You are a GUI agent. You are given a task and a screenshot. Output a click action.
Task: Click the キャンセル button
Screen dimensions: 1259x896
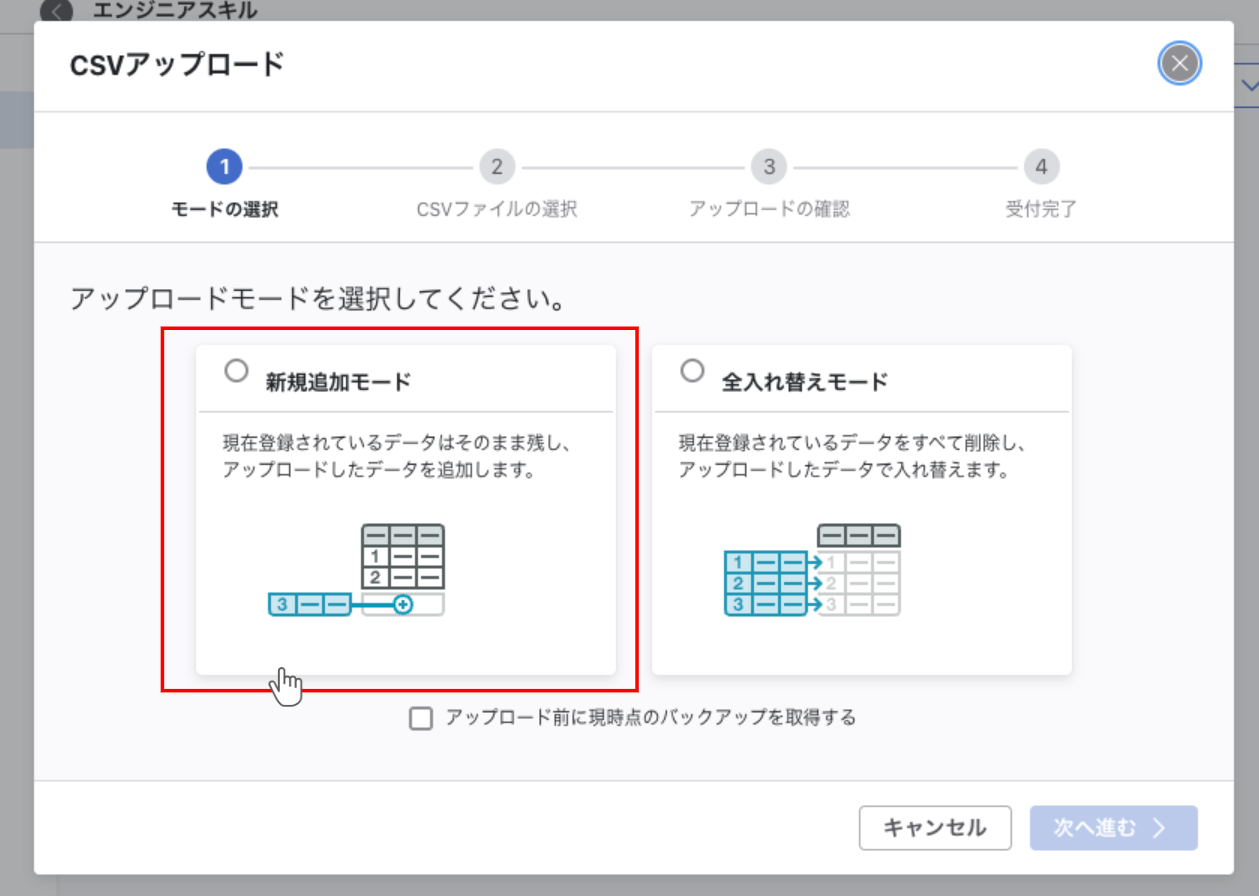pos(934,828)
